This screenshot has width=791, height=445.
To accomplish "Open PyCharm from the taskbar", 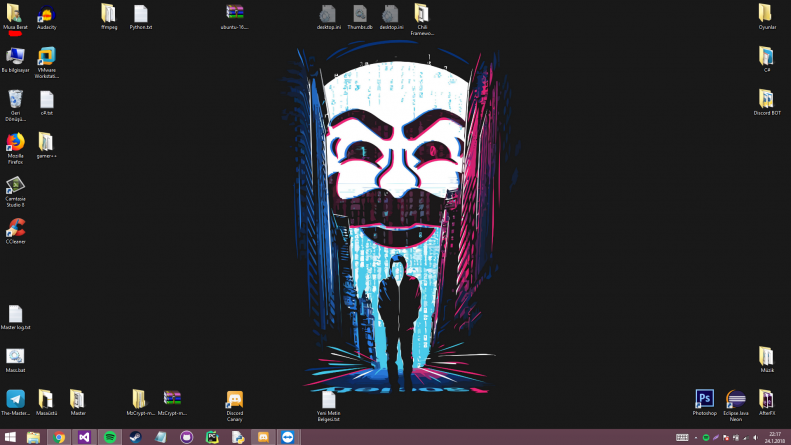I will 212,437.
